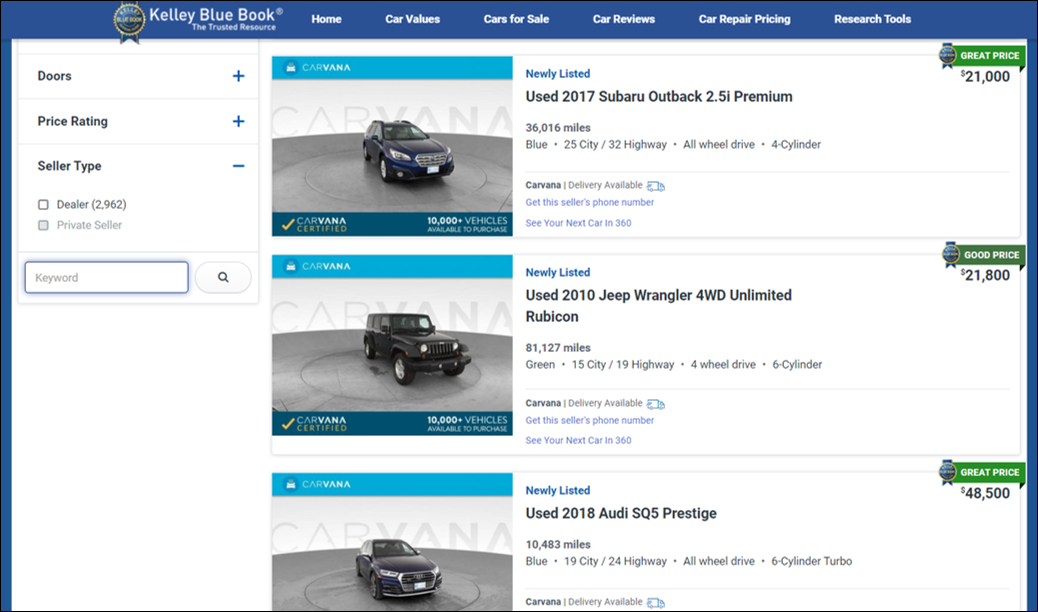Click See Your Next Car In 360 for Subaru
1038x612 pixels.
click(x=579, y=223)
